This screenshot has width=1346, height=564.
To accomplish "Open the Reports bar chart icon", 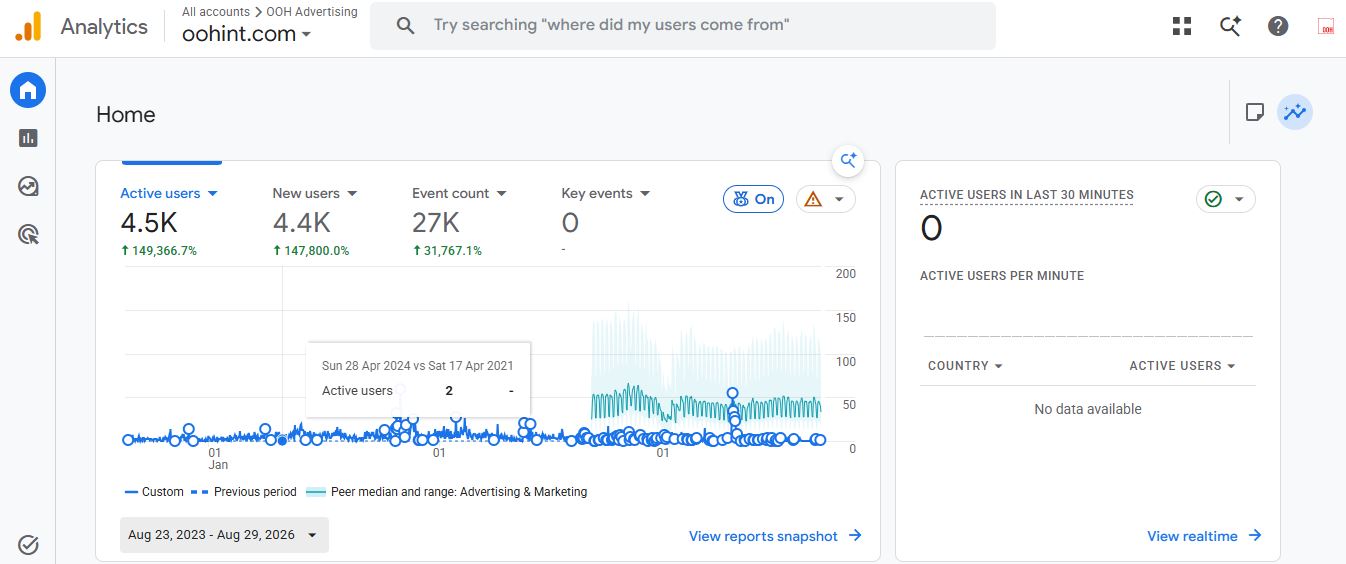I will [x=28, y=138].
